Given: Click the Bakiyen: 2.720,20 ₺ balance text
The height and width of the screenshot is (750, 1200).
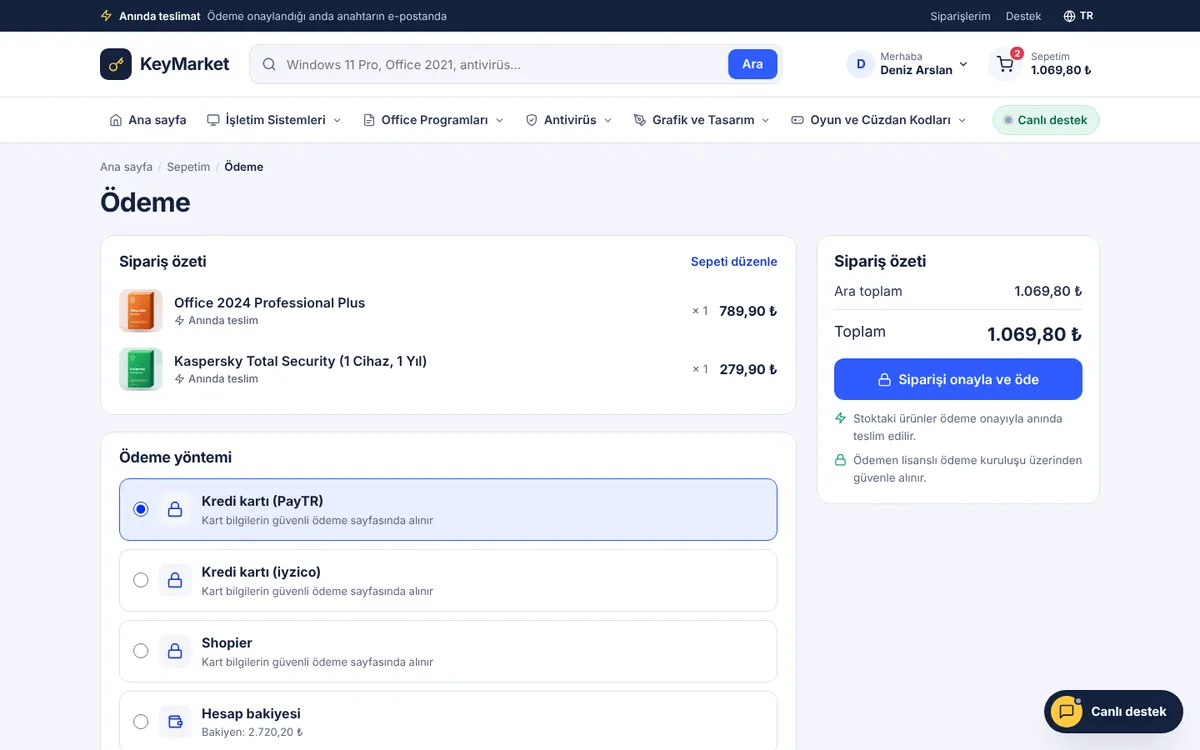Looking at the screenshot, I should coord(252,732).
